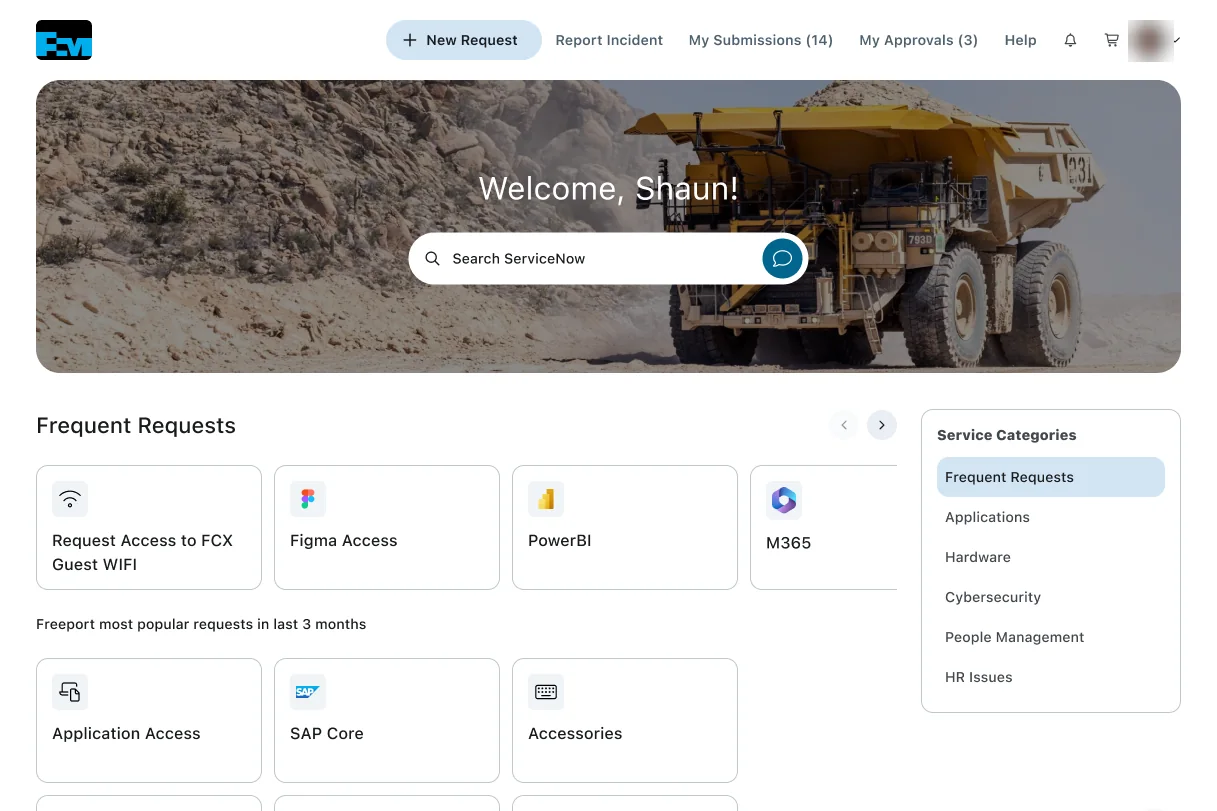Click the Welcome, Shaun! banner text
Viewport: 1217px width, 811px height.
pos(608,188)
